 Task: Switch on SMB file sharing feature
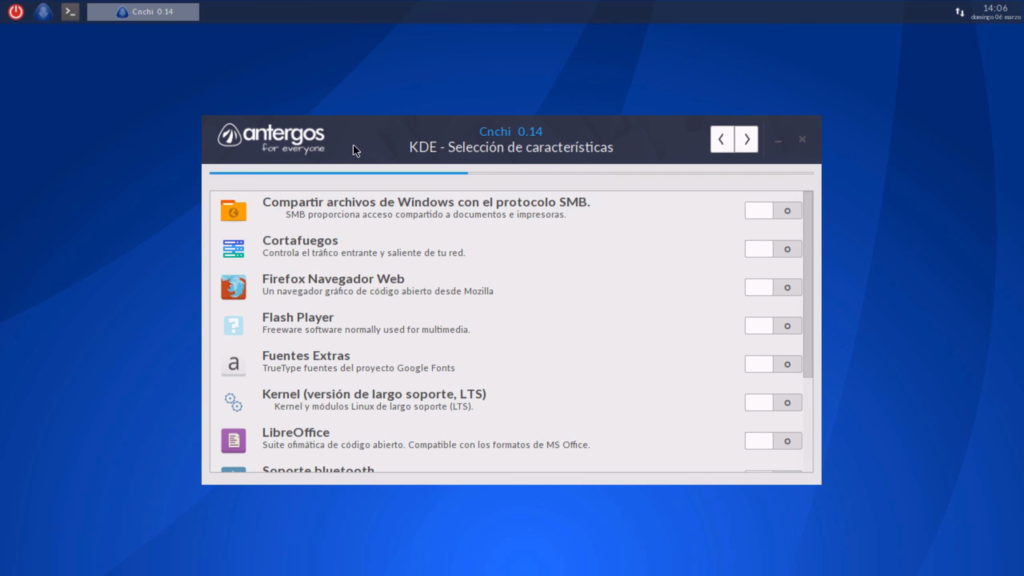[x=773, y=211]
